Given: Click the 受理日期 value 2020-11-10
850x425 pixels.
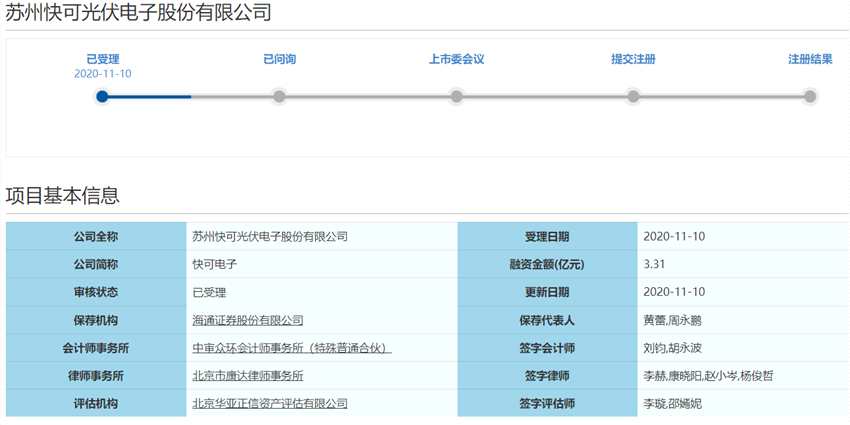Looking at the screenshot, I should tap(674, 236).
